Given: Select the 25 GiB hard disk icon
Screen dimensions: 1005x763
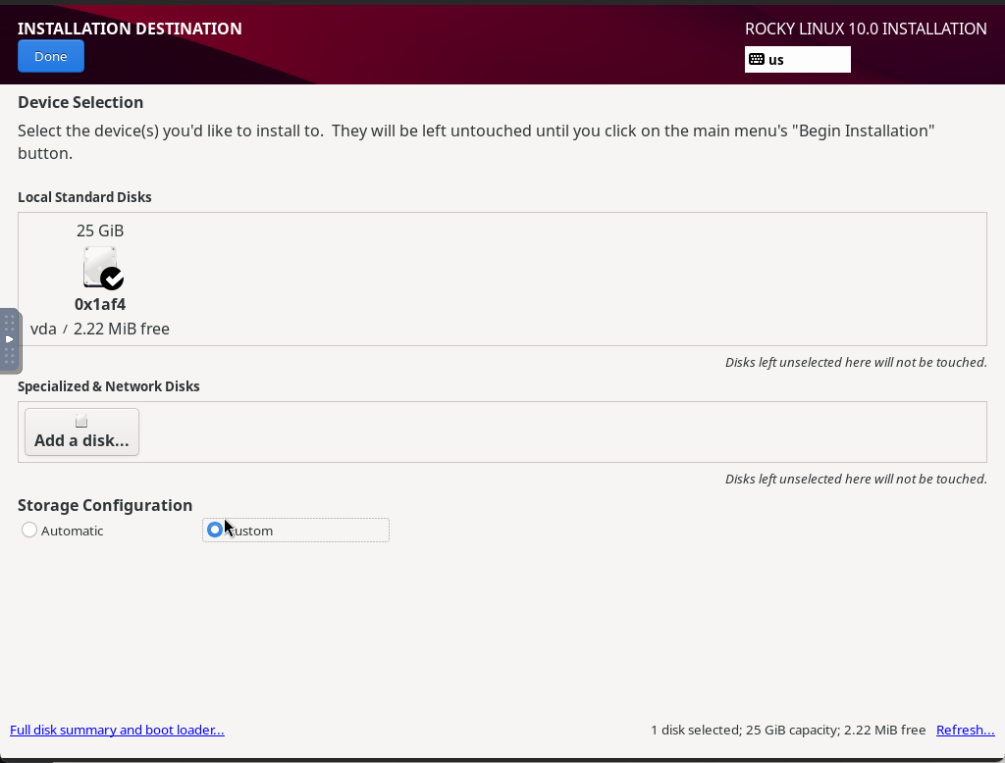Looking at the screenshot, I should click(101, 267).
